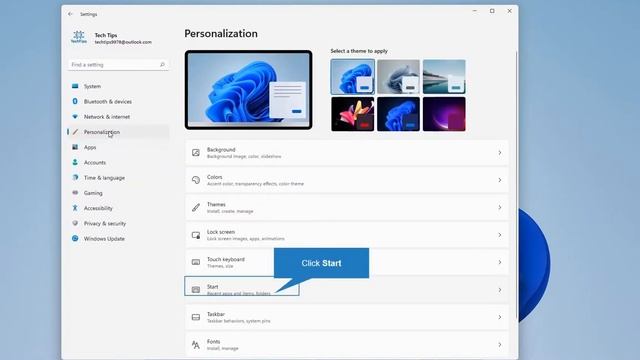Click the techtips outlook email address

click(x=123, y=42)
